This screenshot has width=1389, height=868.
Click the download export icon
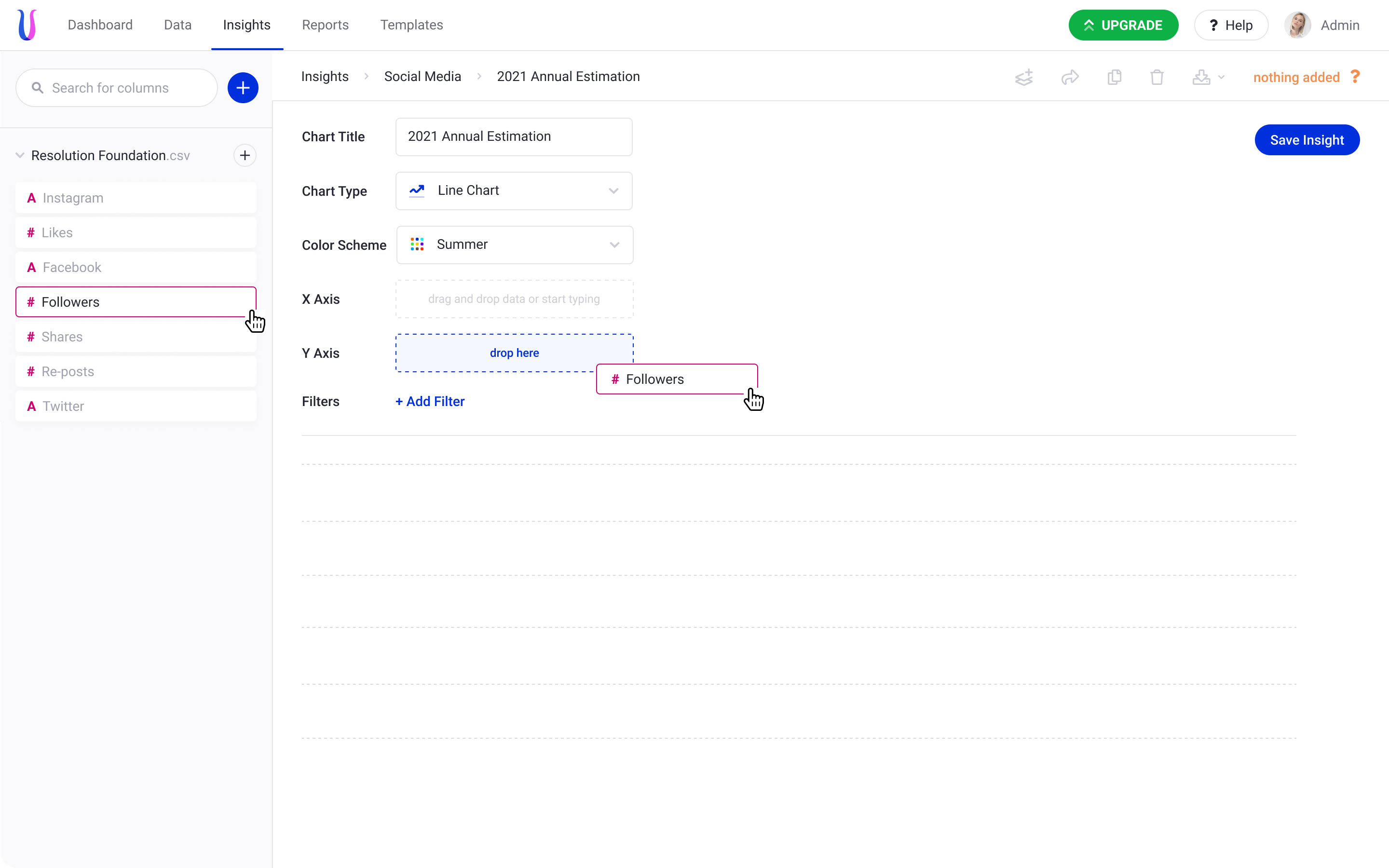pyautogui.click(x=1201, y=78)
